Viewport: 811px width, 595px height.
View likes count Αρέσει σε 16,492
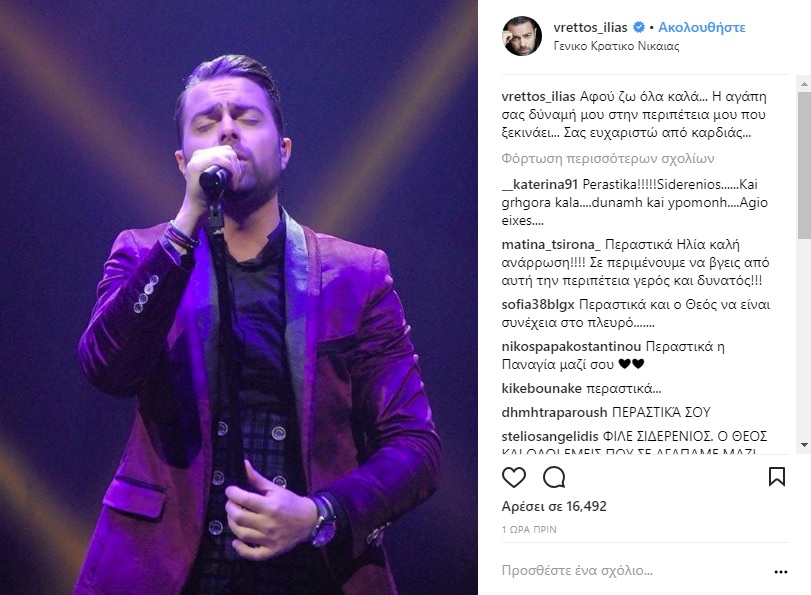click(x=554, y=506)
